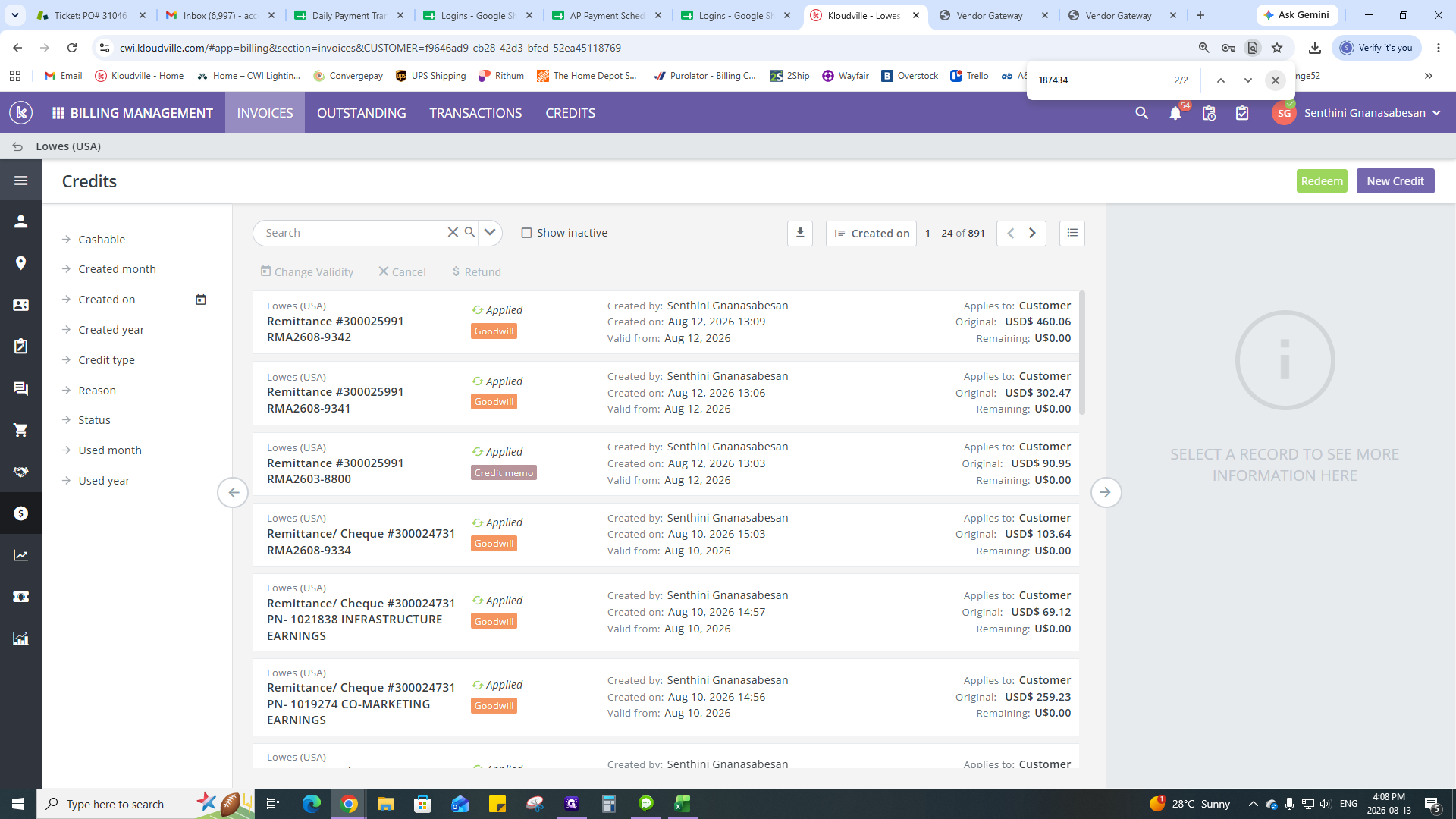This screenshot has height=819, width=1456.
Task: Open the clipboard checklist sidebar icon
Action: (20, 347)
